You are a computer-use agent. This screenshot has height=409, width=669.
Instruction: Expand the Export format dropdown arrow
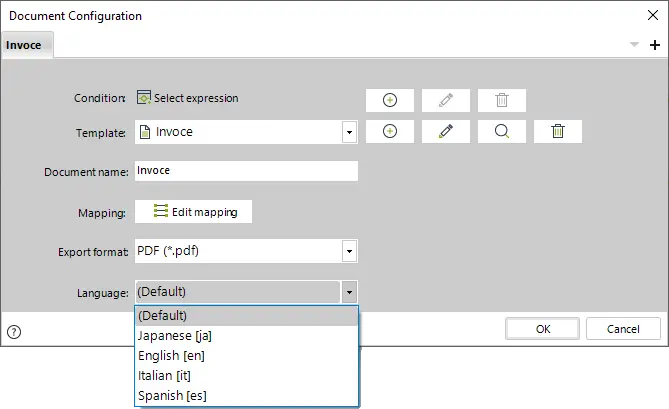point(349,251)
